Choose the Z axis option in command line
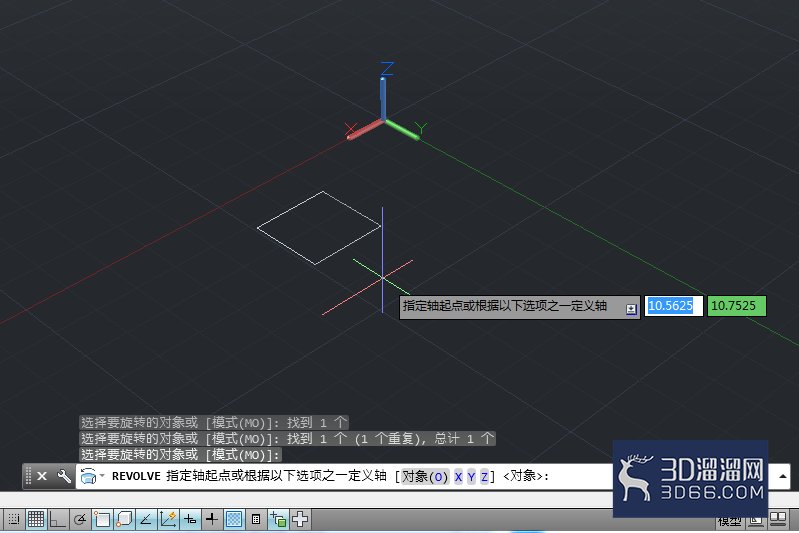 click(x=484, y=477)
